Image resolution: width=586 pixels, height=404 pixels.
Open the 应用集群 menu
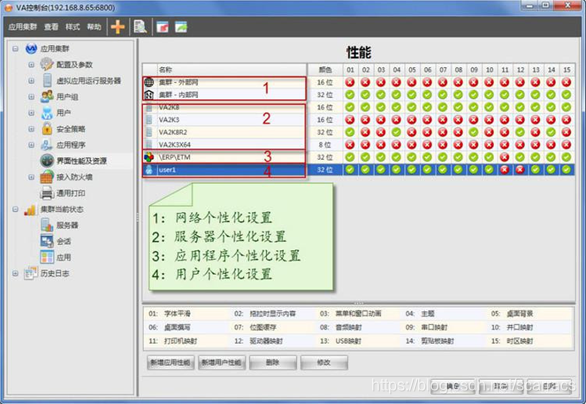click(x=23, y=27)
